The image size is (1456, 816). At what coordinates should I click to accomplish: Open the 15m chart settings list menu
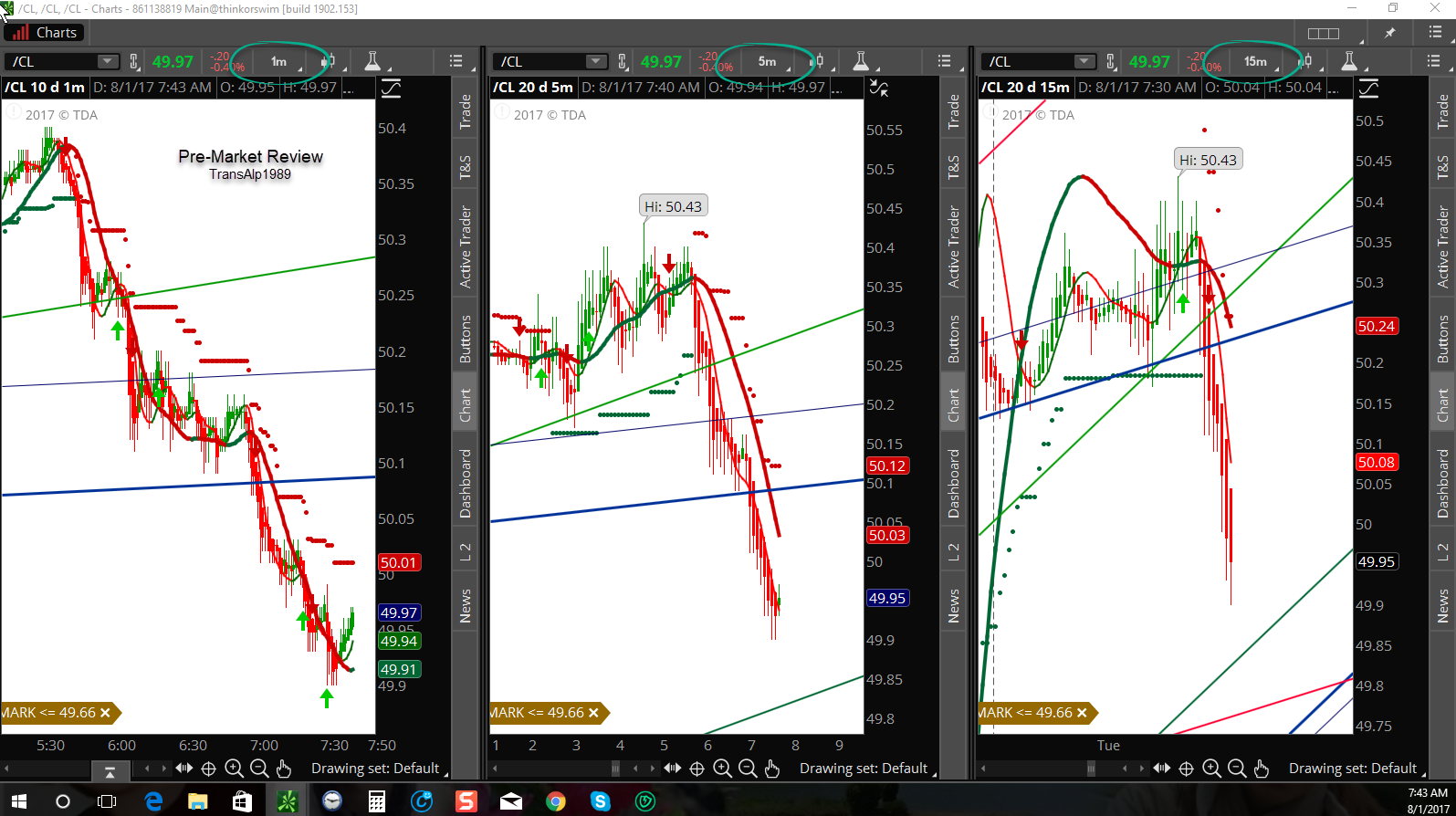point(1433,61)
